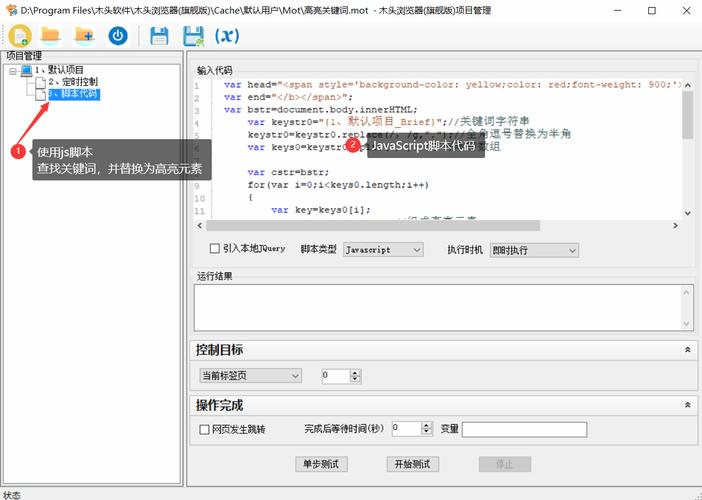Minimize the 项目管理 window
The height and width of the screenshot is (500, 702).
pos(618,10)
